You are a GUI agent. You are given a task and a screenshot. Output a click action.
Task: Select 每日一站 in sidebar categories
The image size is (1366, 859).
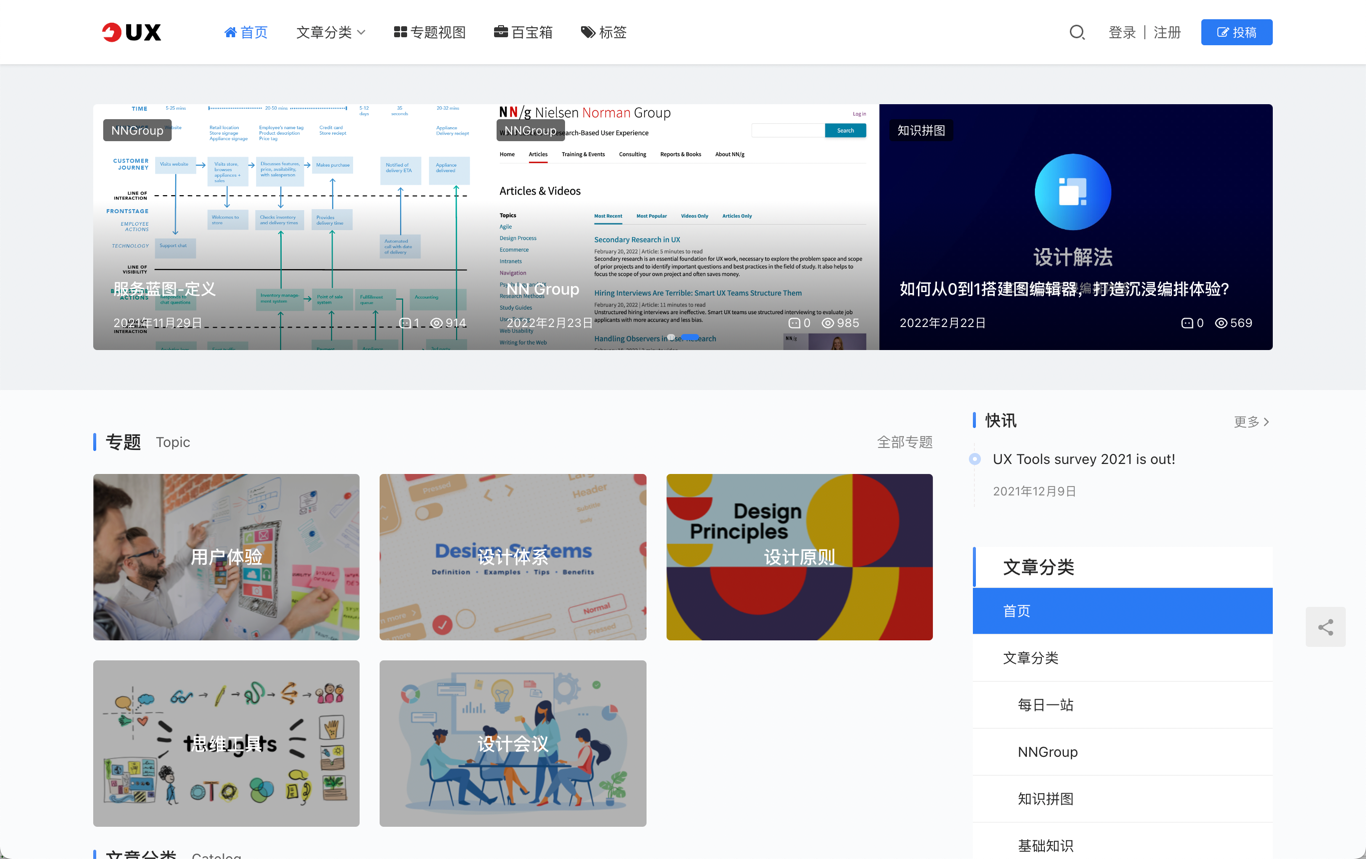(x=1122, y=705)
